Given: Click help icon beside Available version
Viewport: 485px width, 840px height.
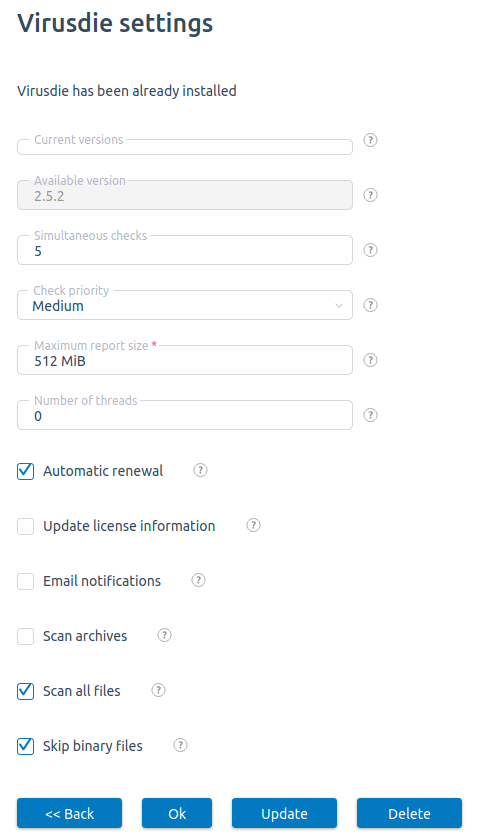Looking at the screenshot, I should click(370, 195).
